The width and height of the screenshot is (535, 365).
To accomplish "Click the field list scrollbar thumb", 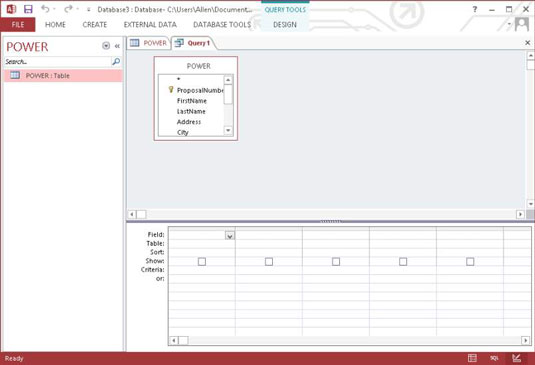I will coord(228,94).
